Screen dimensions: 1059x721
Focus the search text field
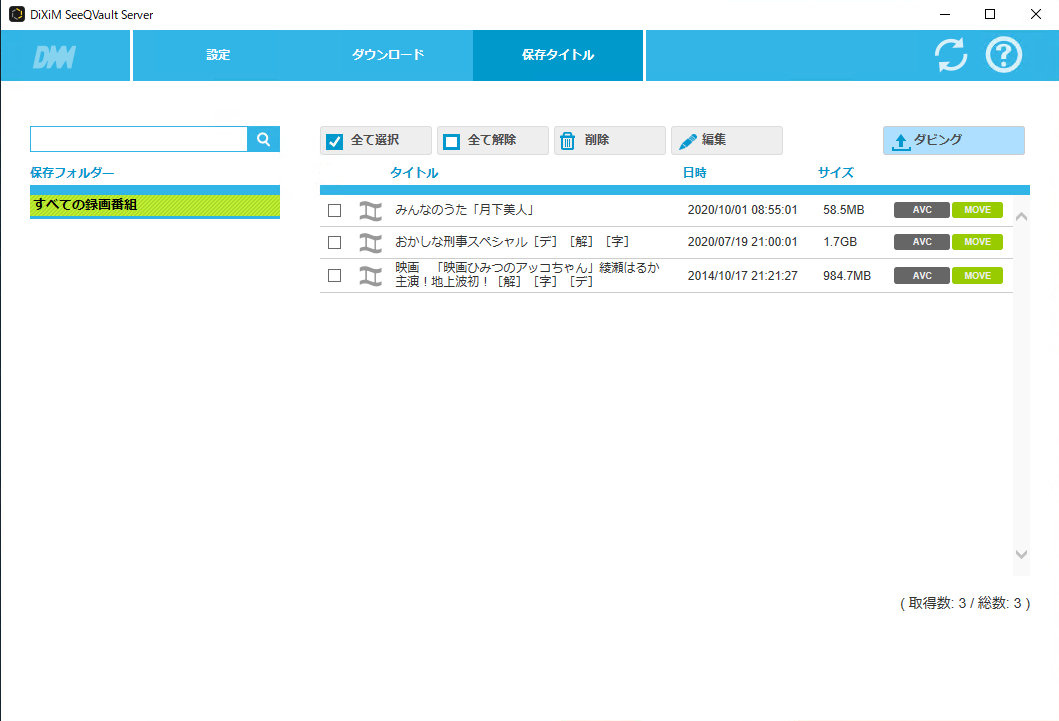pyautogui.click(x=139, y=140)
